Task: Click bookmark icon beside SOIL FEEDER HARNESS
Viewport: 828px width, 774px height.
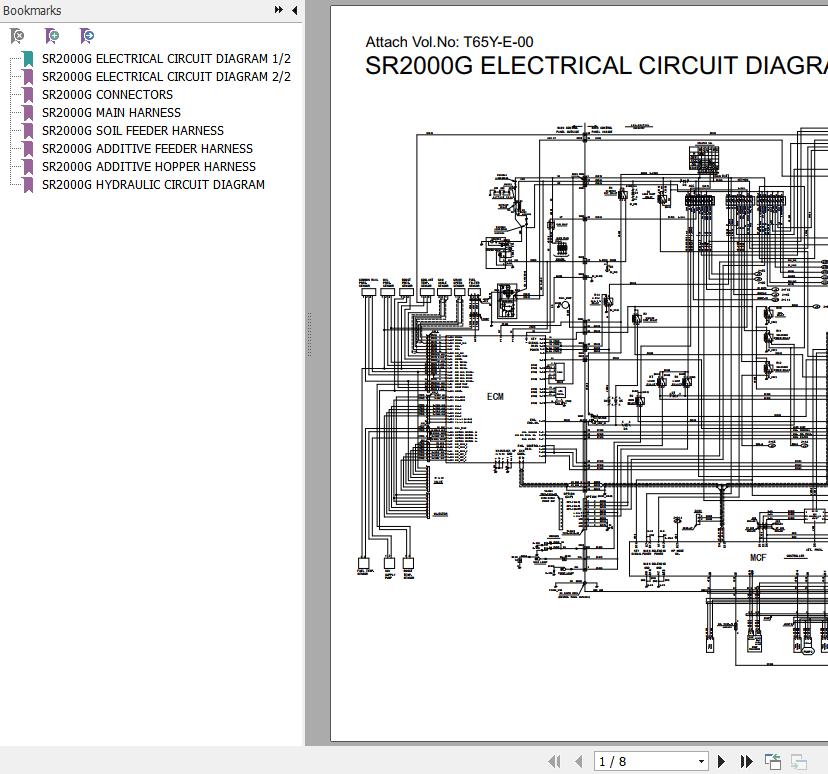Action: pos(28,130)
